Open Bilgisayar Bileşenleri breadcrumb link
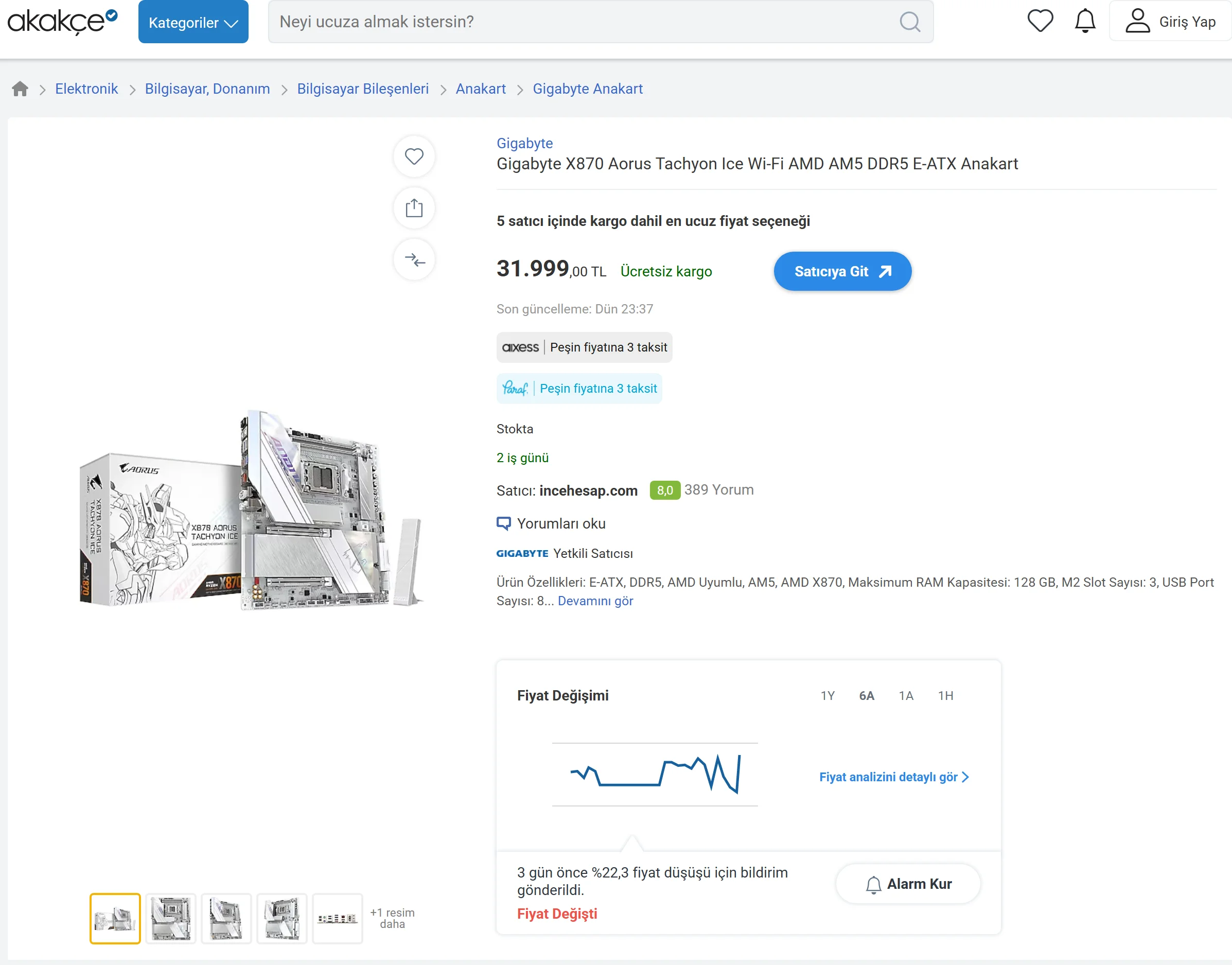The image size is (1232, 965). [363, 89]
